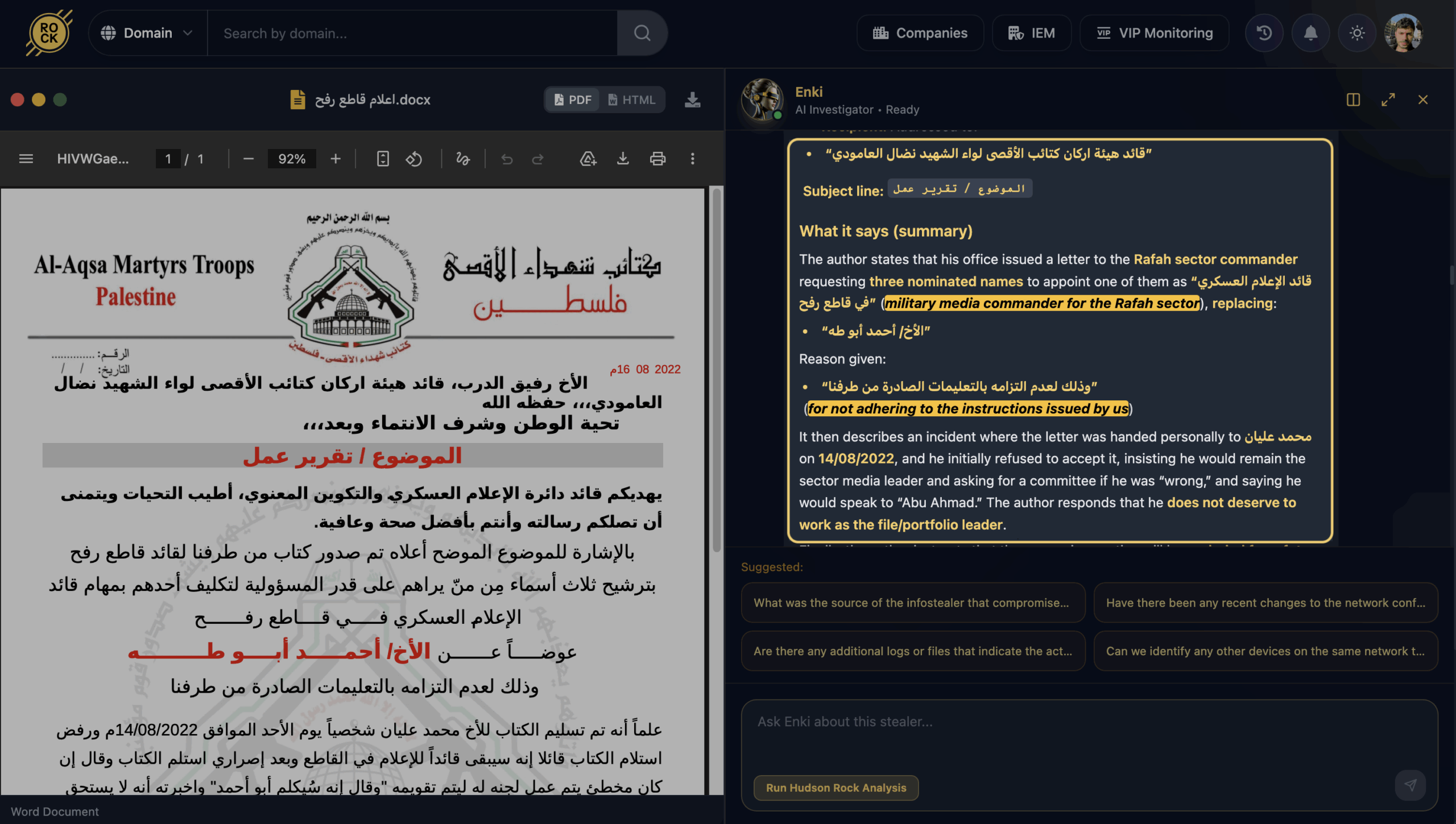This screenshot has height=824, width=1456.
Task: Open the viewer's three-dot options menu
Action: [692, 159]
